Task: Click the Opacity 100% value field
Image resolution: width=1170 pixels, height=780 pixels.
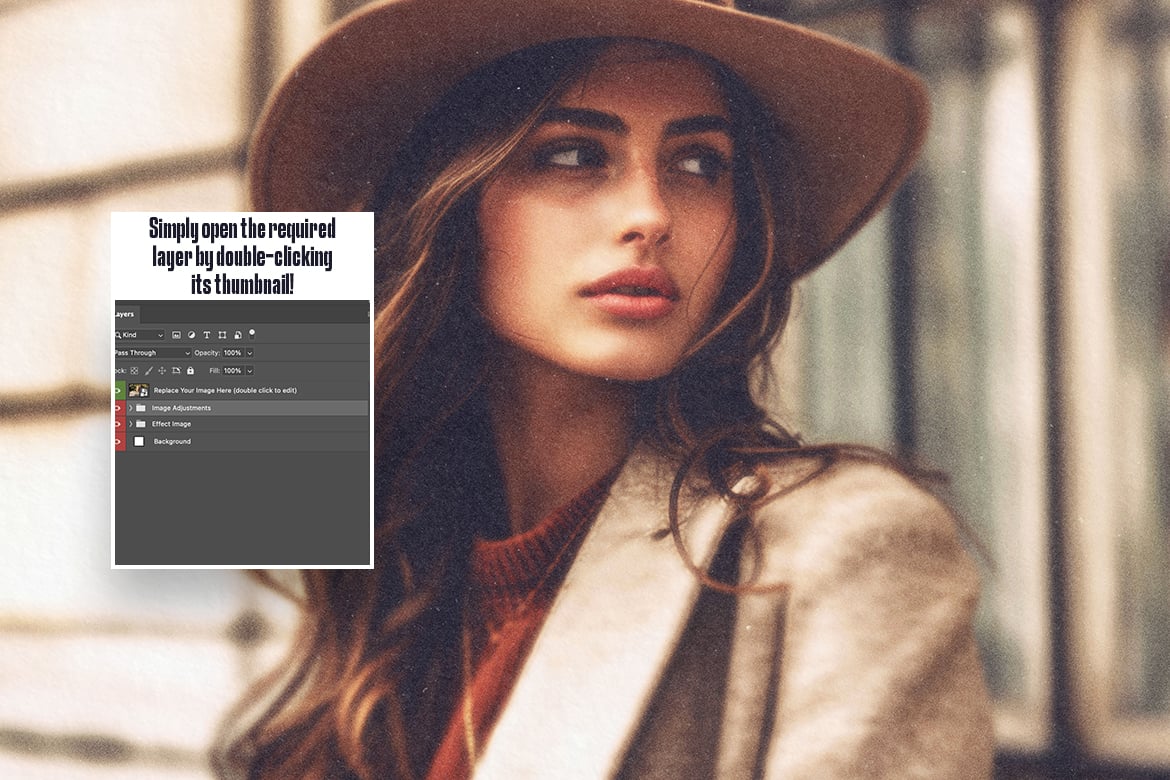Action: (233, 353)
